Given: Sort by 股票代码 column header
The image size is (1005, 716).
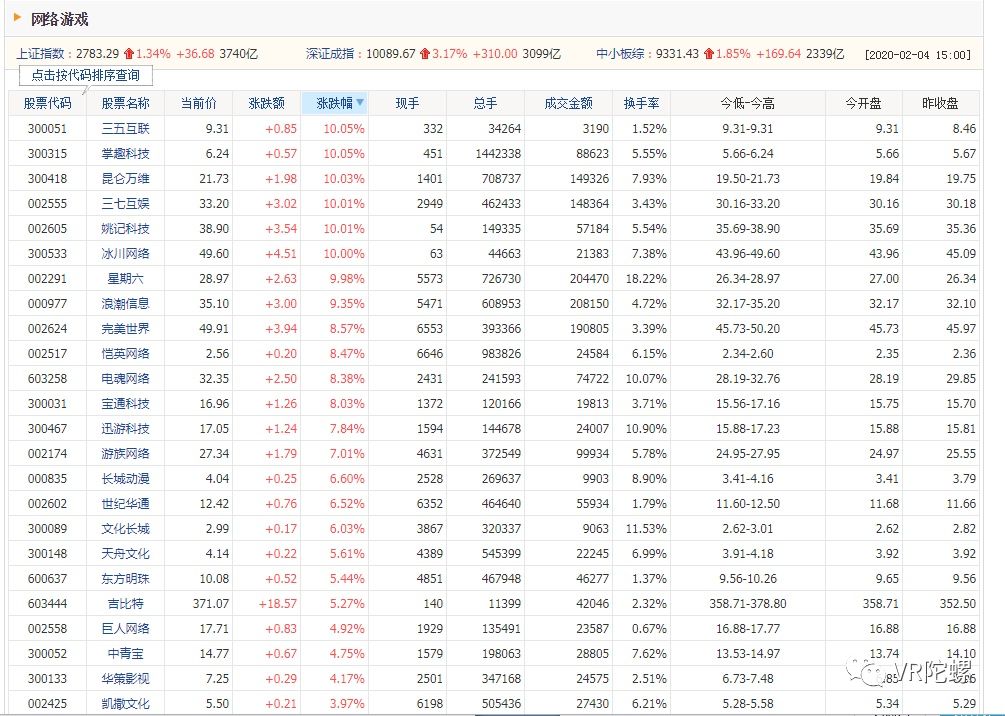Looking at the screenshot, I should point(47,103).
